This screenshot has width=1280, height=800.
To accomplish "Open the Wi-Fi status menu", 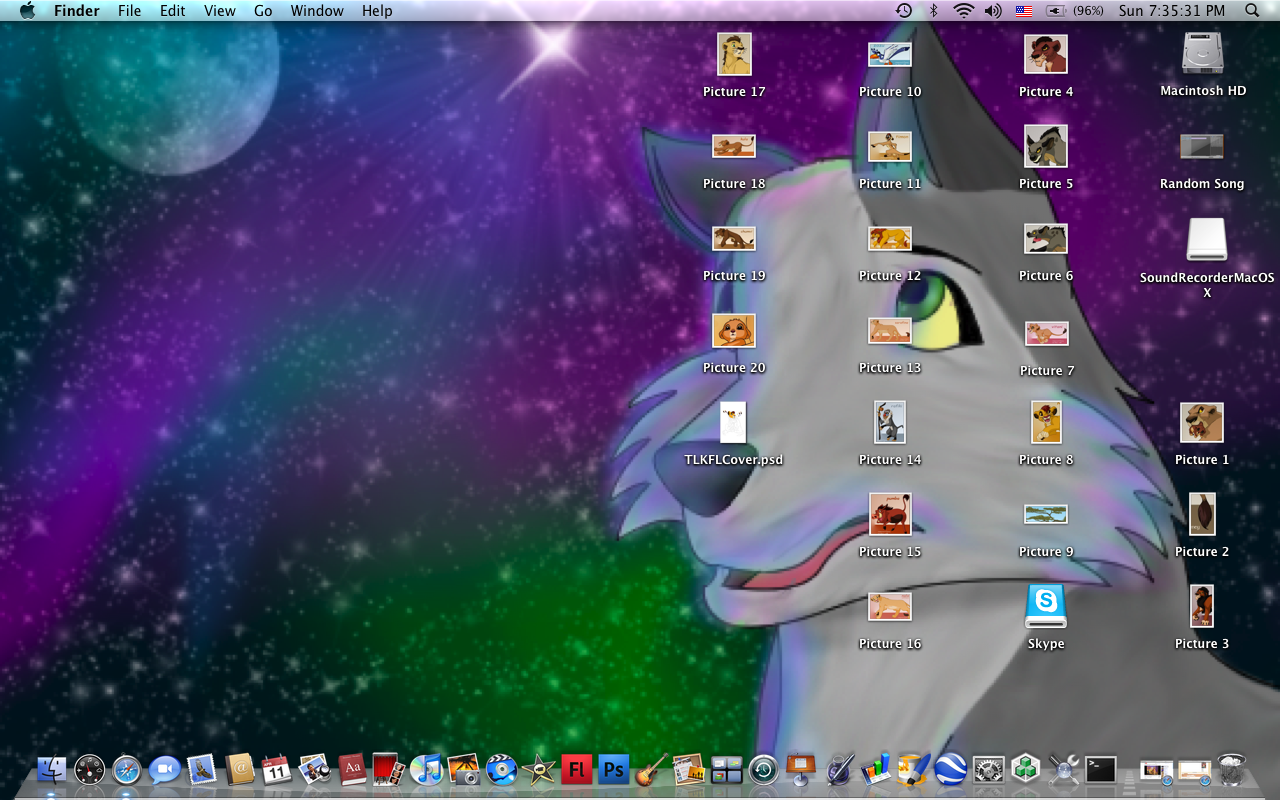I will point(963,11).
